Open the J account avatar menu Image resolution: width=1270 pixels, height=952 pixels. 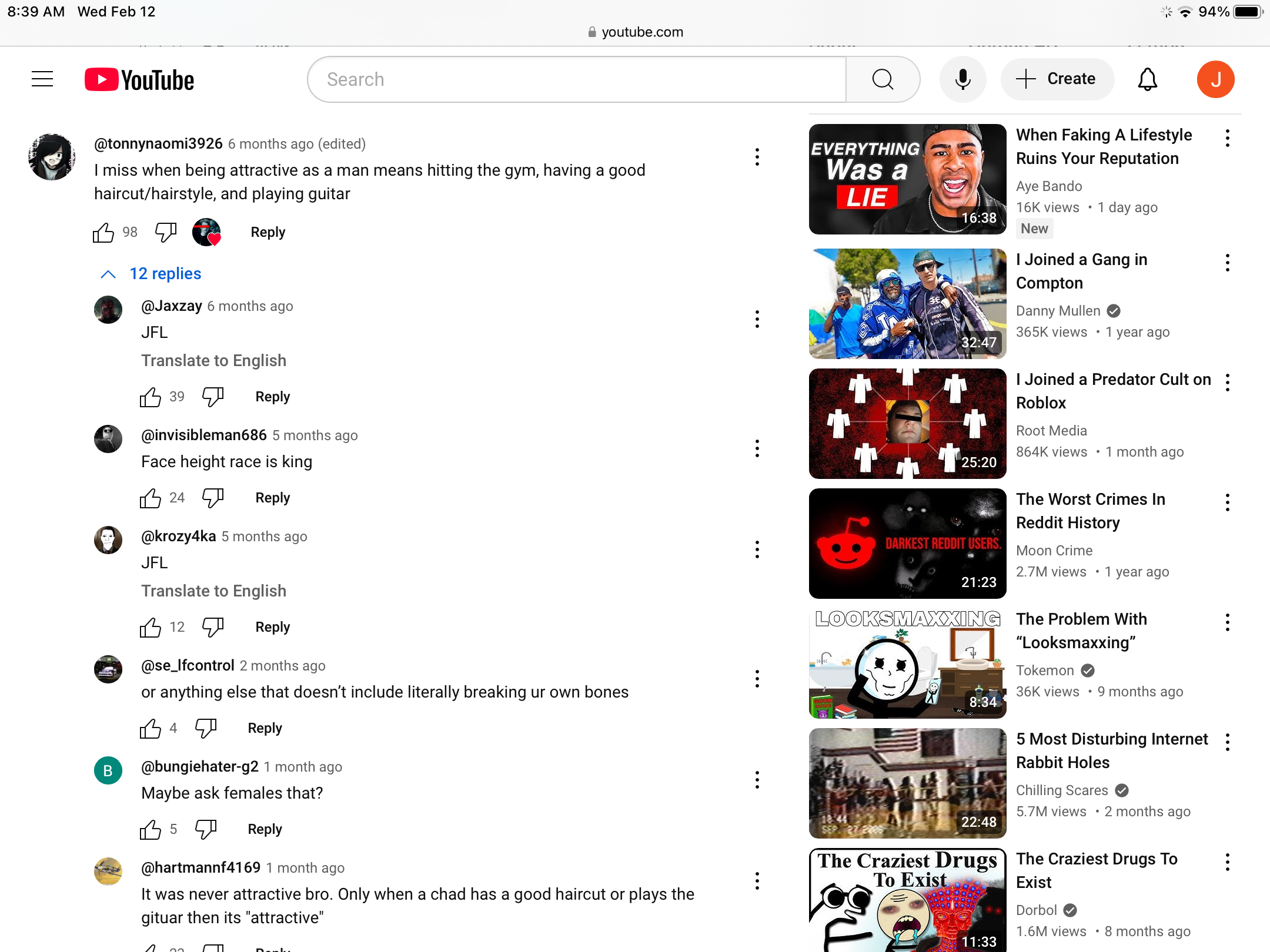click(1215, 79)
